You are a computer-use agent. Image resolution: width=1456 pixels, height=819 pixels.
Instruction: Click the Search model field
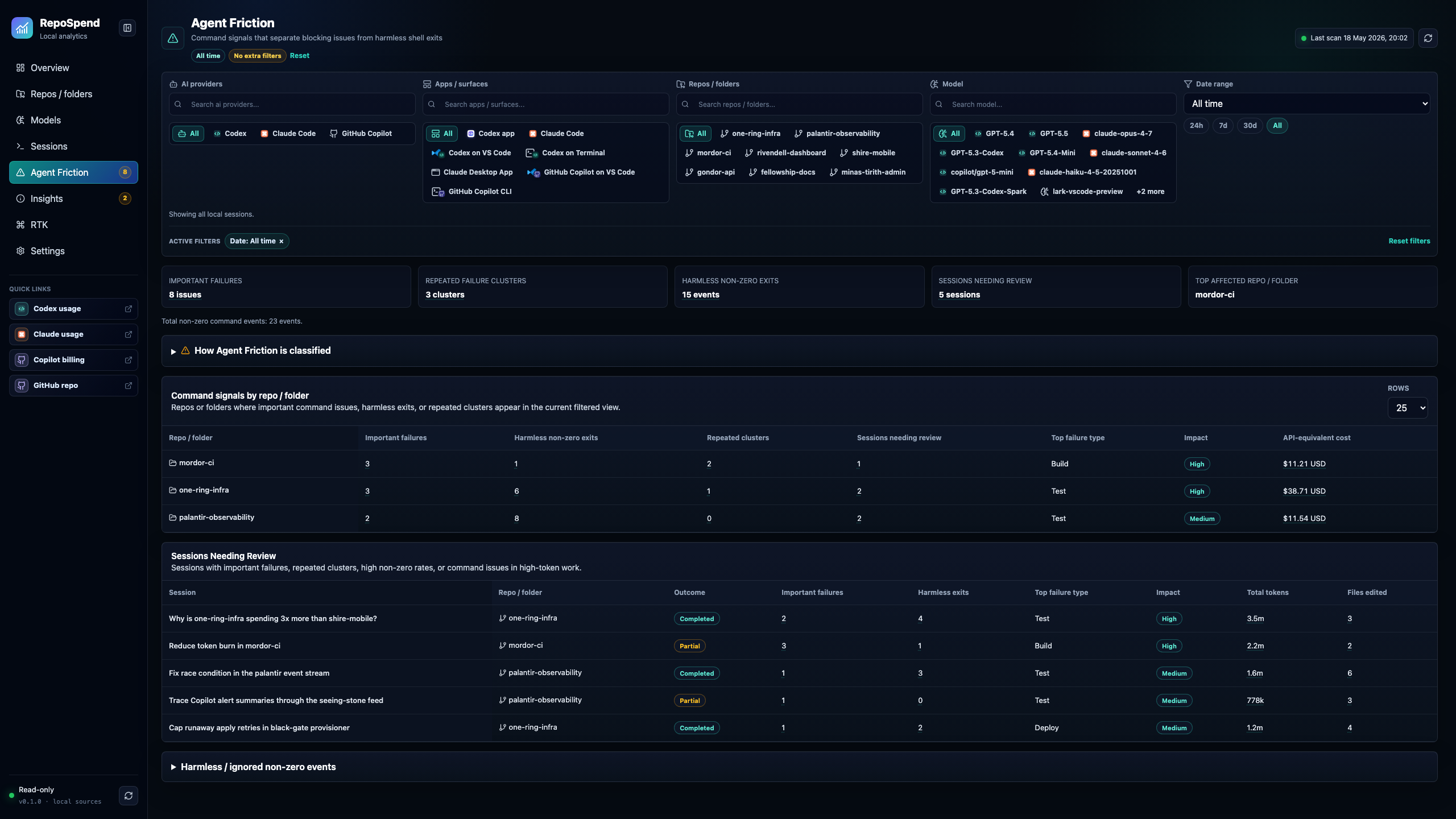pos(1053,105)
